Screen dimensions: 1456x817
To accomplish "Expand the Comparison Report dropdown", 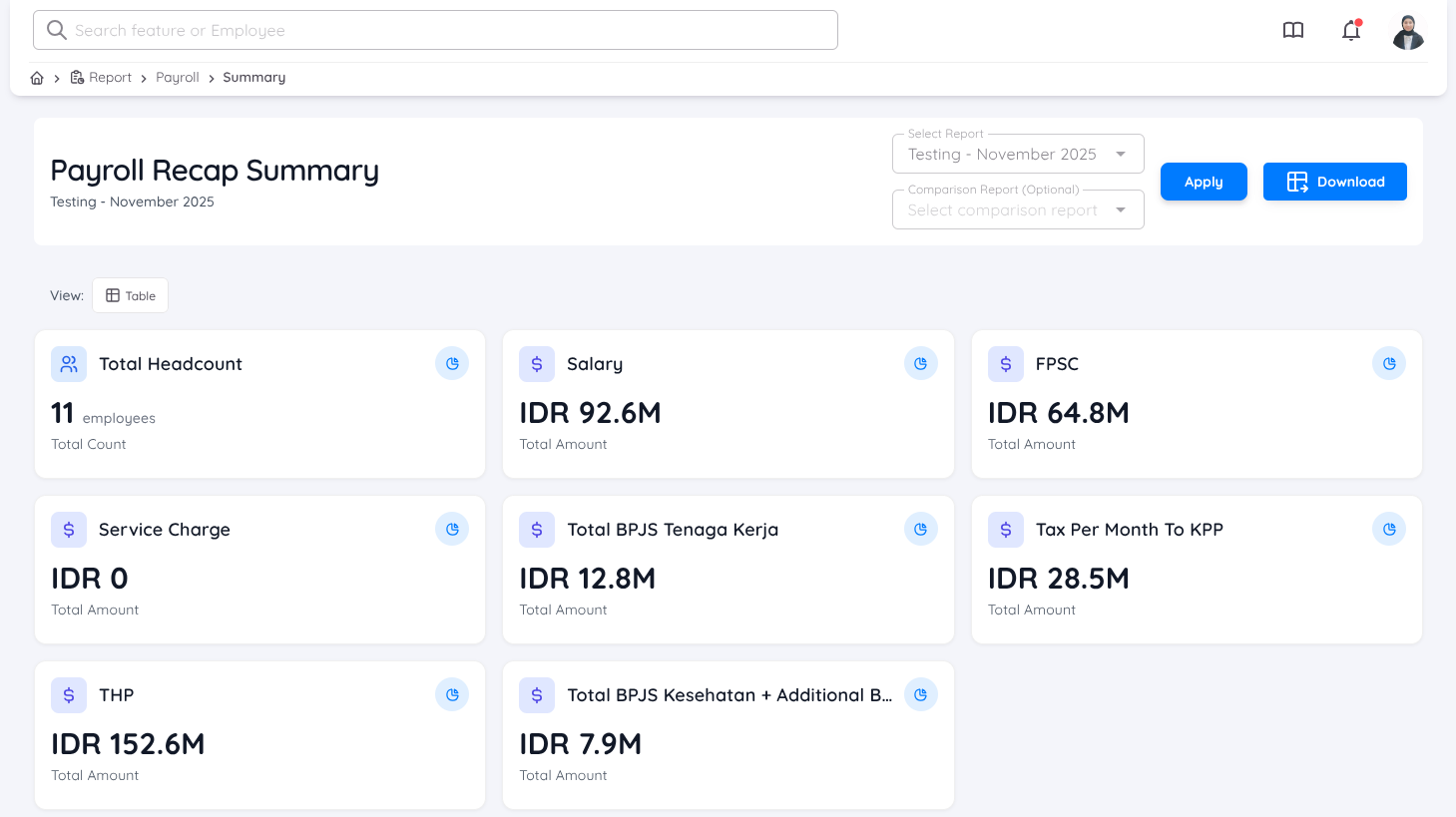I will coord(1017,209).
